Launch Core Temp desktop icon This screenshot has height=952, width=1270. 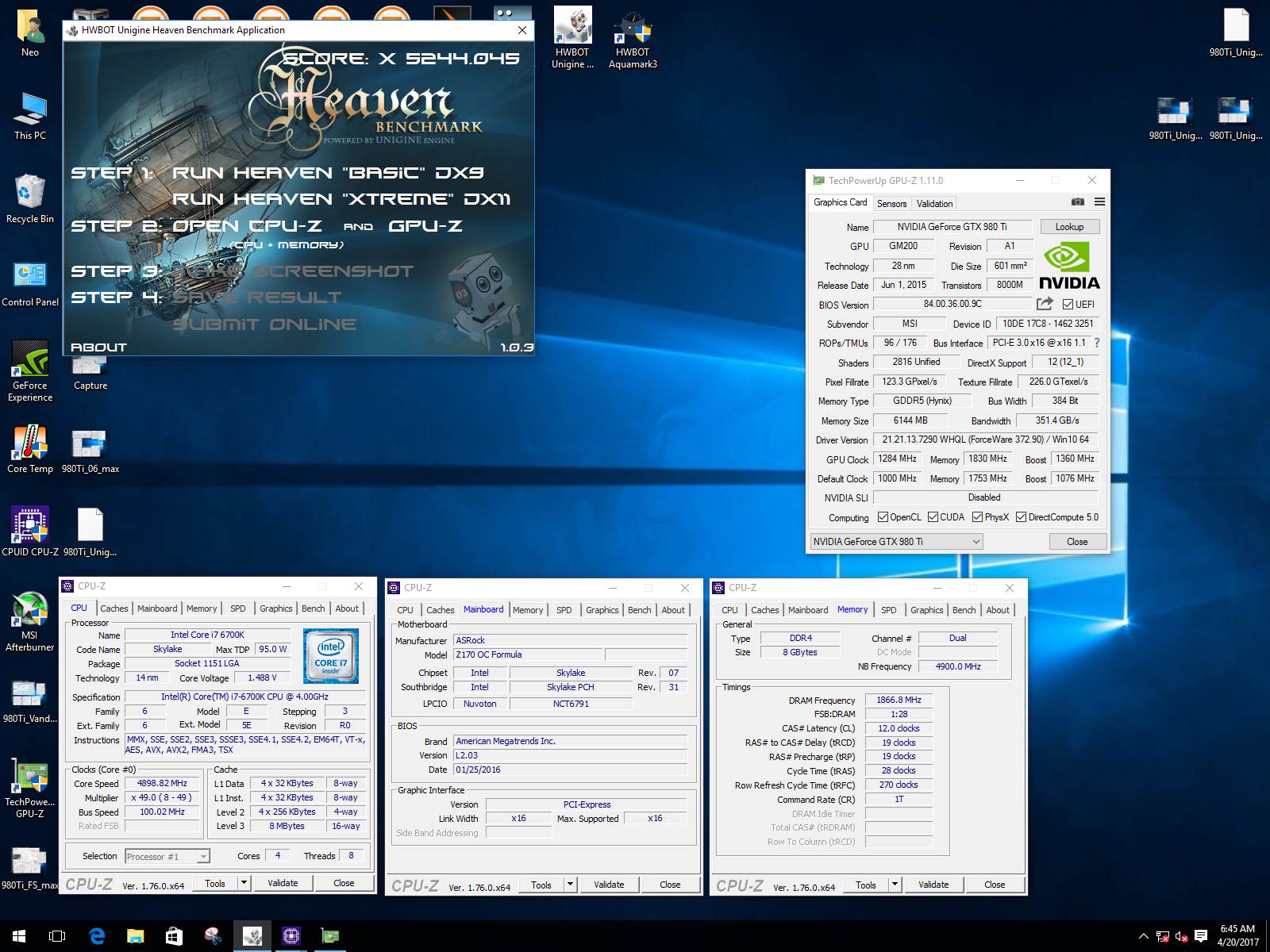[29, 450]
